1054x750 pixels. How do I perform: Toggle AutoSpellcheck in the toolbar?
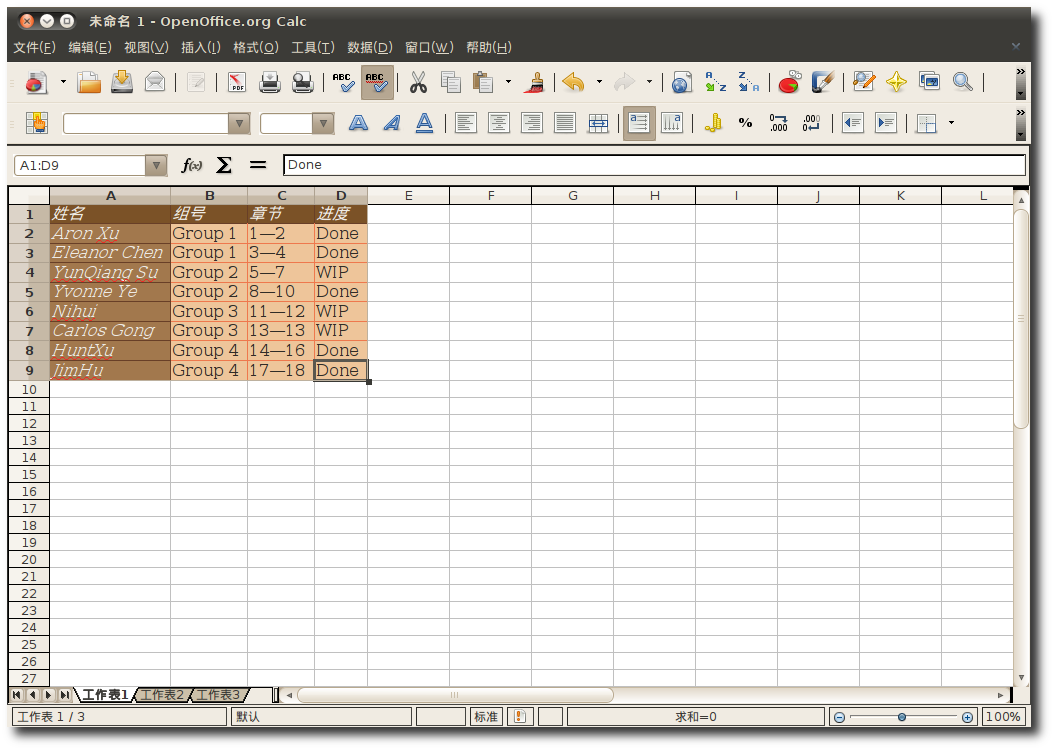click(377, 82)
